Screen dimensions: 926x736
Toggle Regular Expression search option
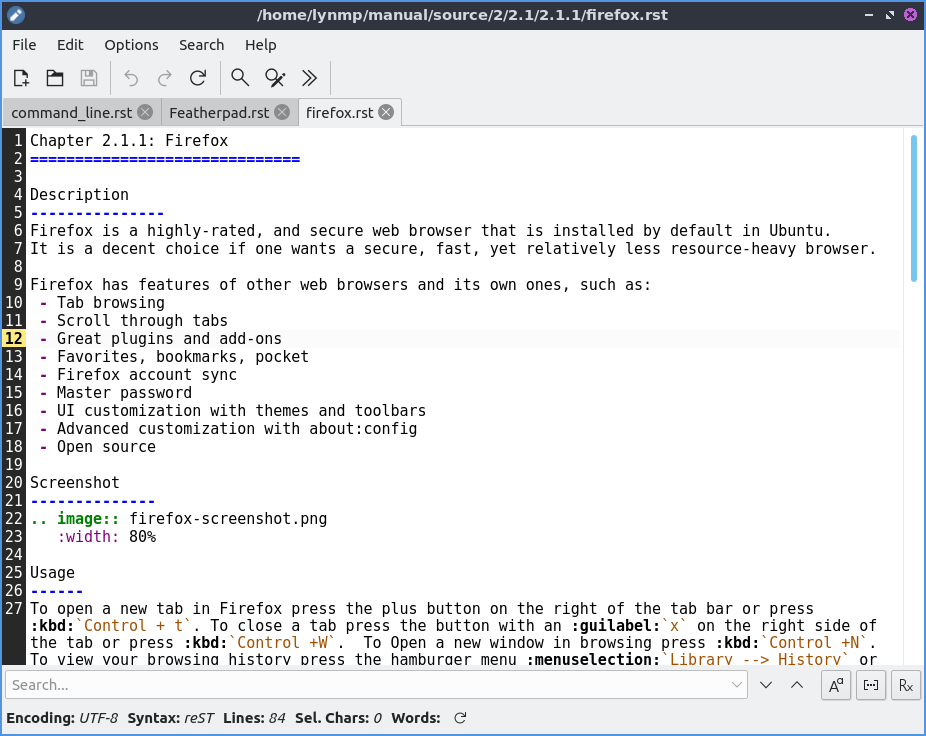(x=905, y=685)
